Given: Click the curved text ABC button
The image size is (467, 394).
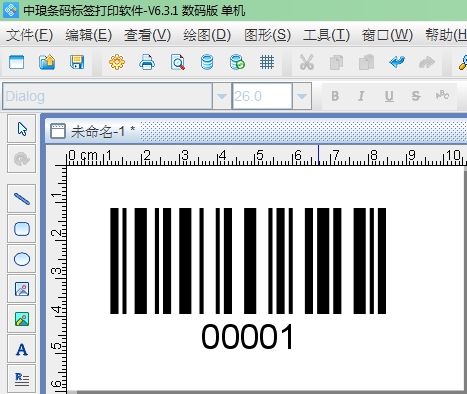Looking at the screenshot, I should 442,96.
